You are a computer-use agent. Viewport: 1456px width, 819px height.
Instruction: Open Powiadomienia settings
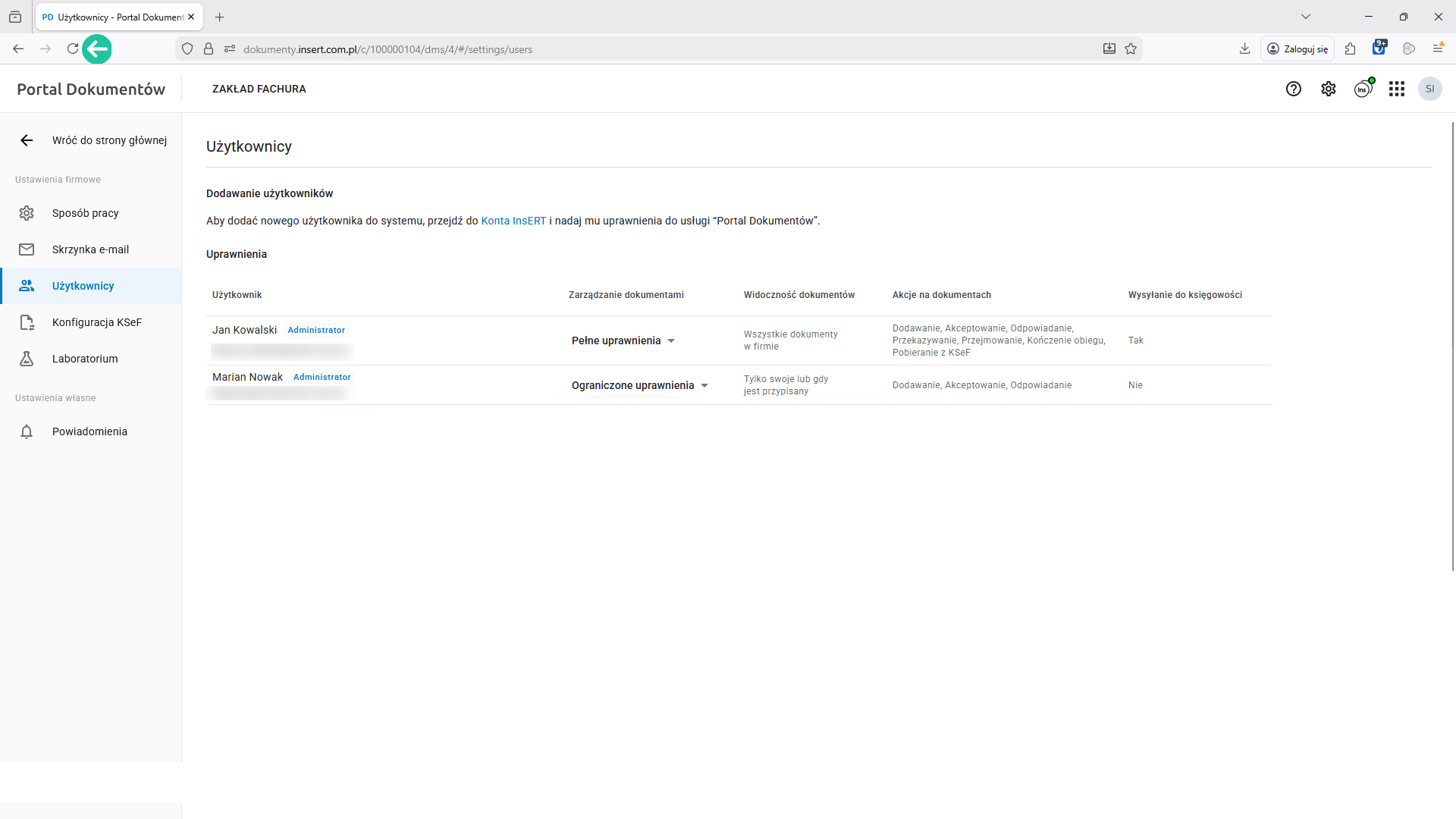[x=89, y=431]
